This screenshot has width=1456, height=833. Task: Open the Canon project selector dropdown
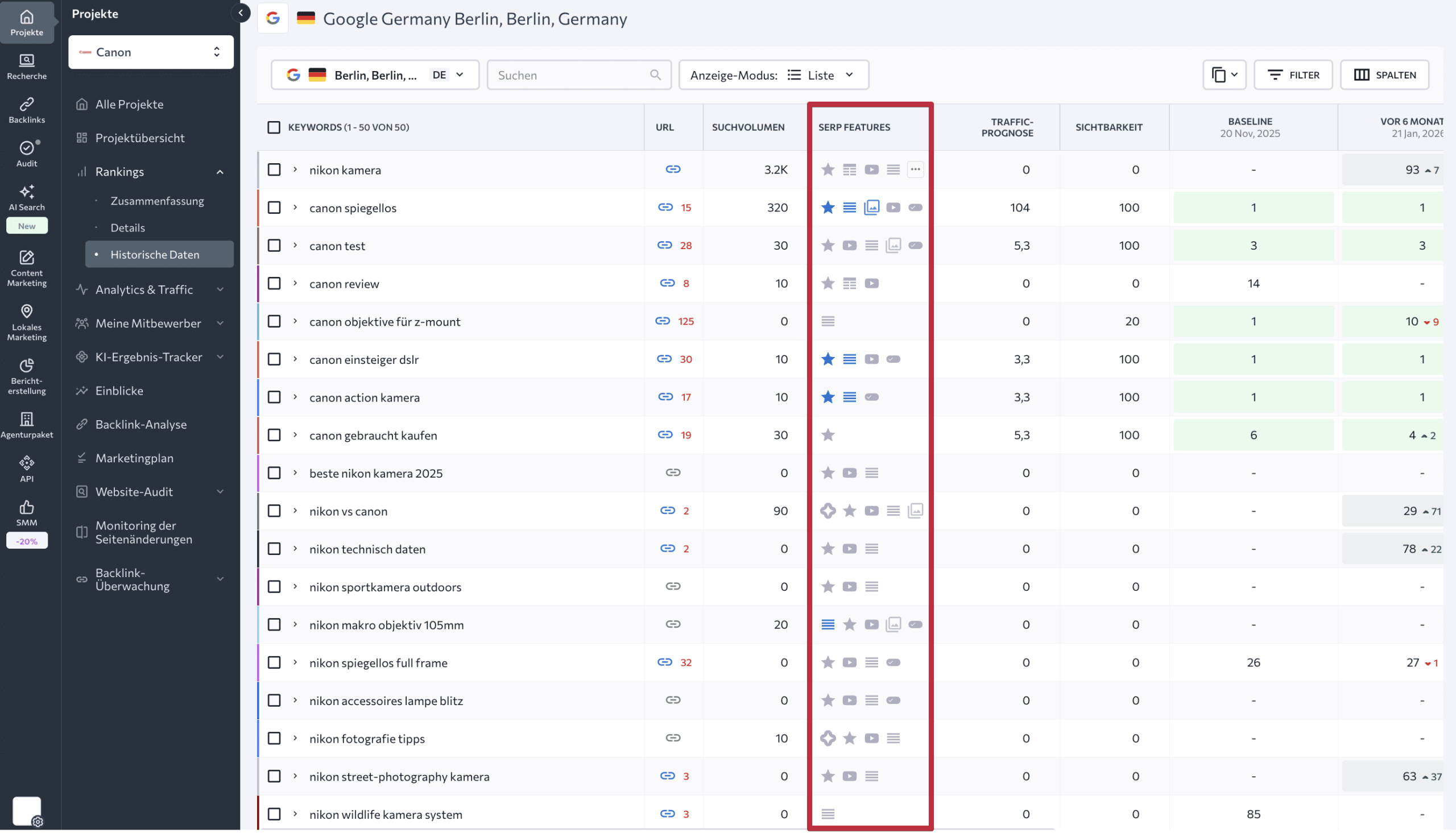click(x=151, y=52)
